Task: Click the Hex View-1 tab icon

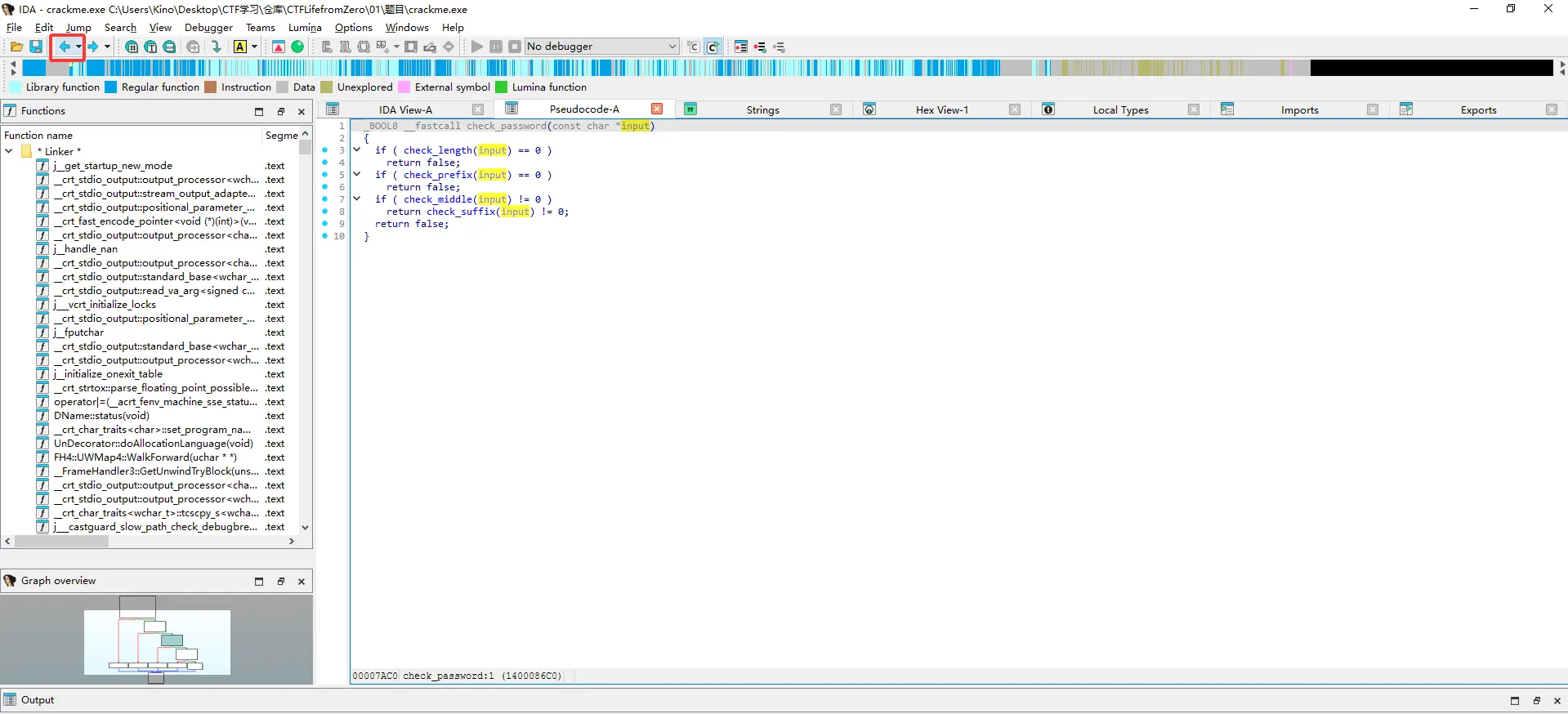Action: point(869,109)
